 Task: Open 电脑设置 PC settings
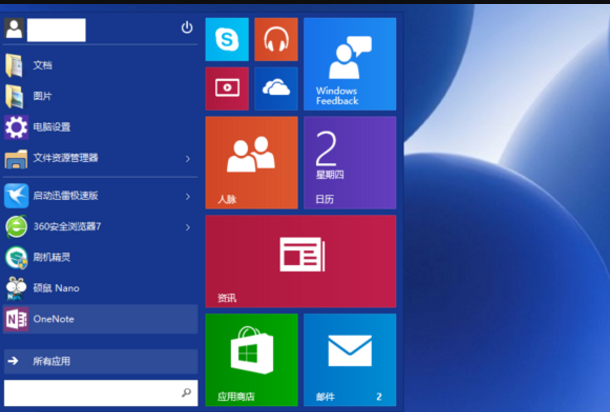point(52,127)
